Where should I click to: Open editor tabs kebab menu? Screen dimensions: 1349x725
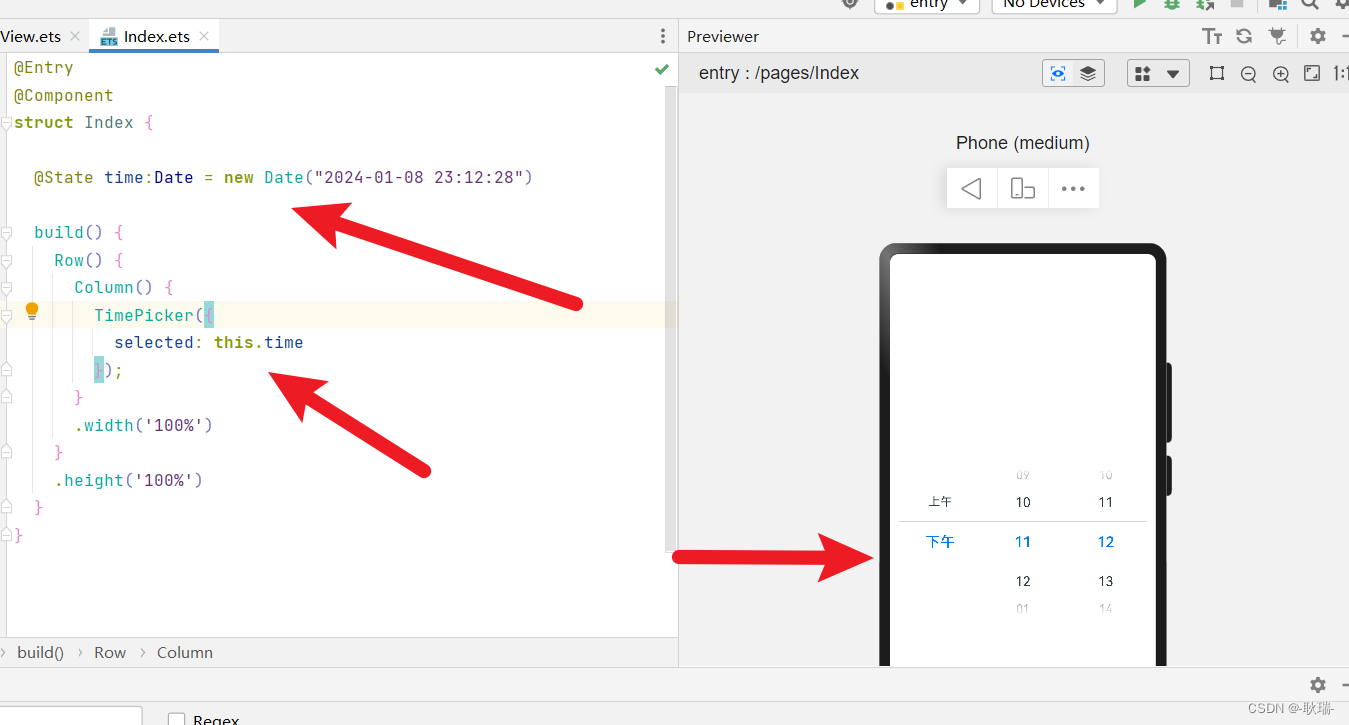(662, 36)
